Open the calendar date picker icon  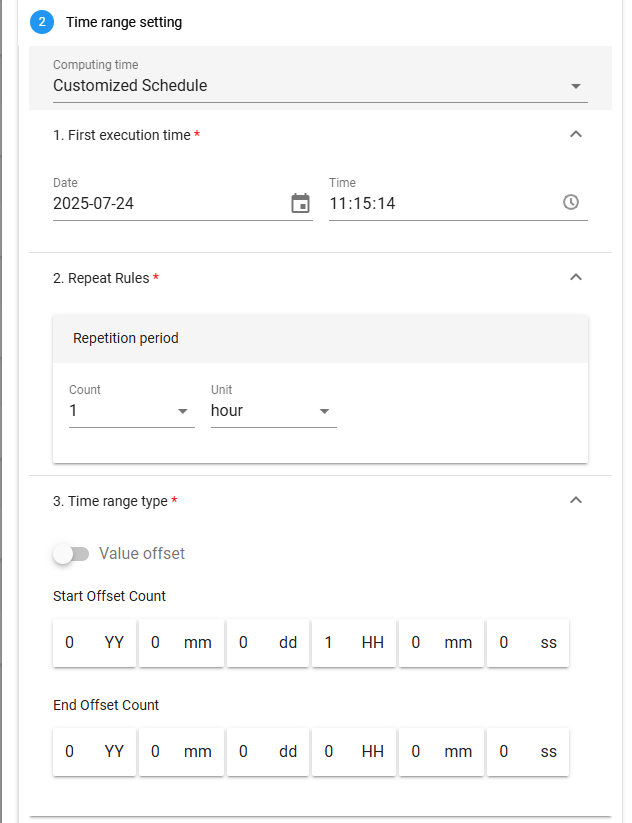click(x=300, y=203)
